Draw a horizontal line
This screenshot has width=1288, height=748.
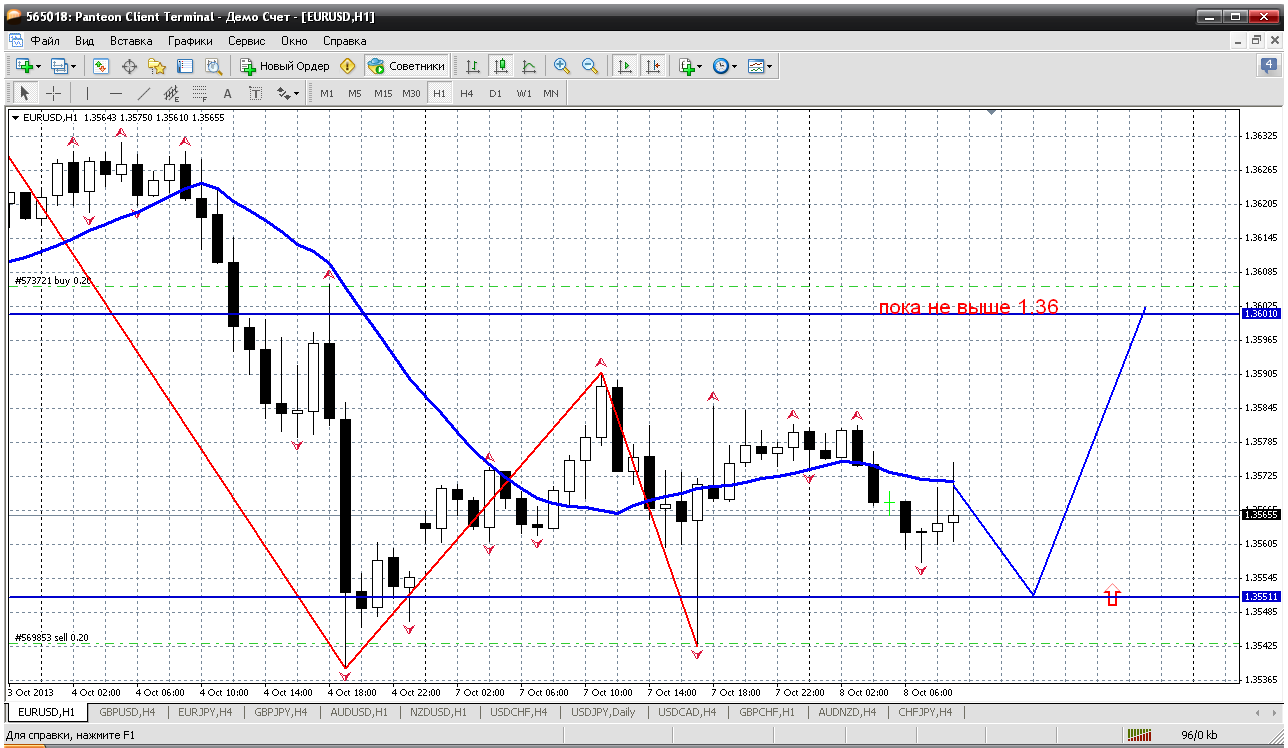pos(115,93)
